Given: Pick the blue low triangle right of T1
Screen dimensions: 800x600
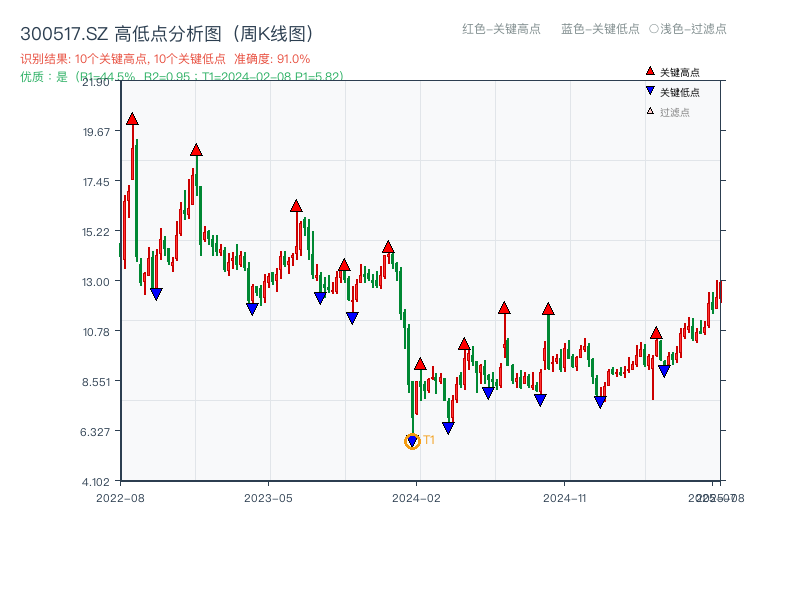Looking at the screenshot, I should [x=448, y=428].
